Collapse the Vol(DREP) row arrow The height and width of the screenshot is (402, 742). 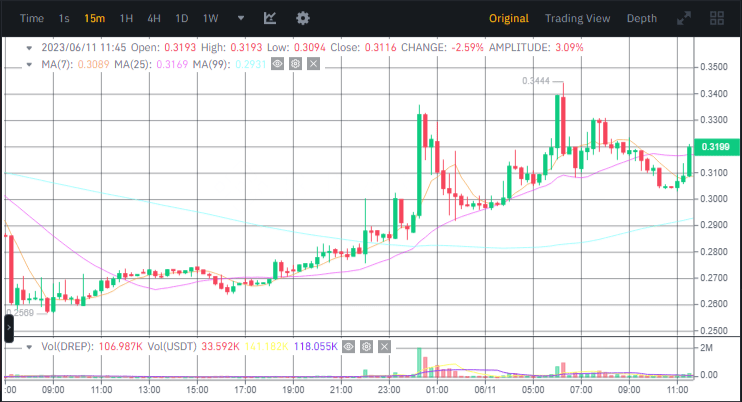[x=29, y=347]
